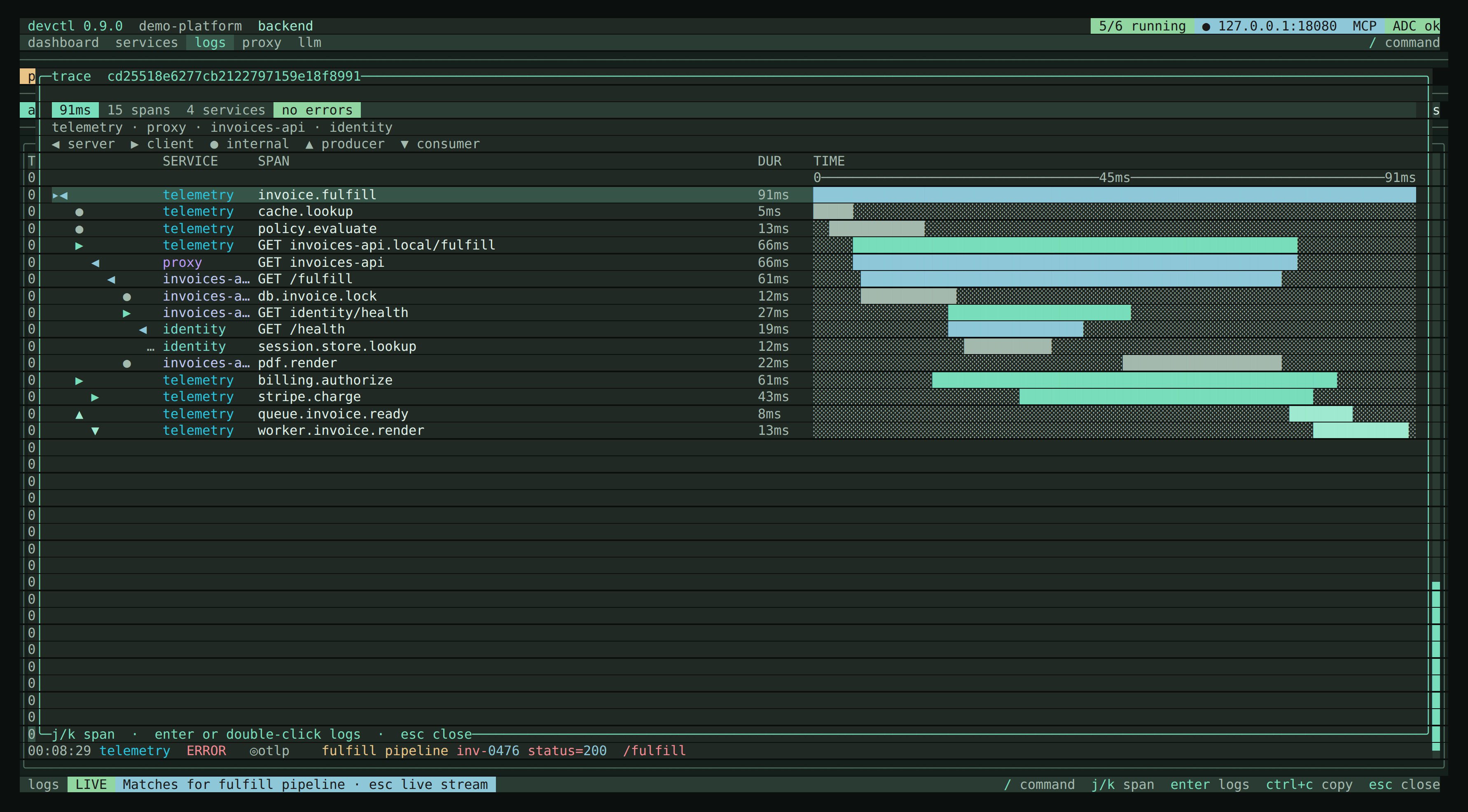Click internal dot icon on pdf.render row
1468x812 pixels.
point(127,364)
